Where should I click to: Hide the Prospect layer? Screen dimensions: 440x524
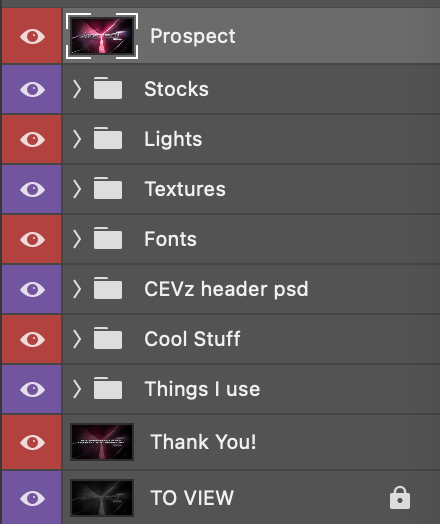(x=32, y=36)
